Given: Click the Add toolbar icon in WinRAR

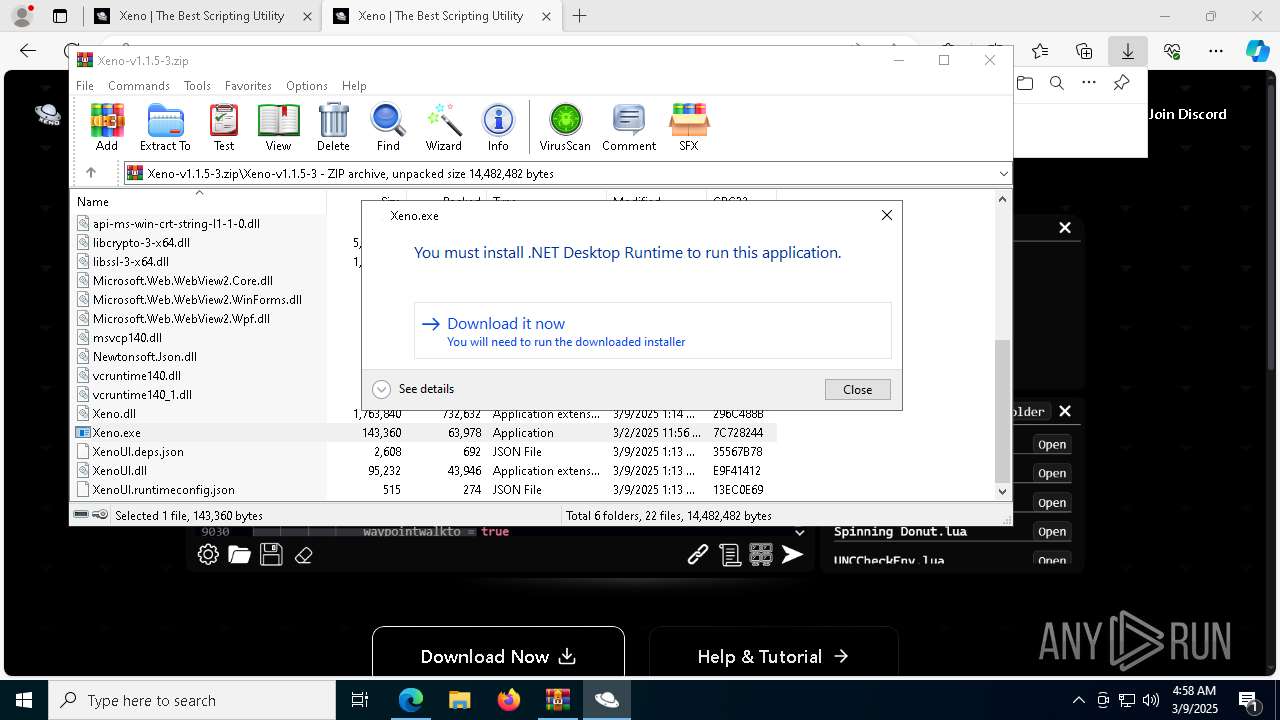Looking at the screenshot, I should [x=107, y=127].
